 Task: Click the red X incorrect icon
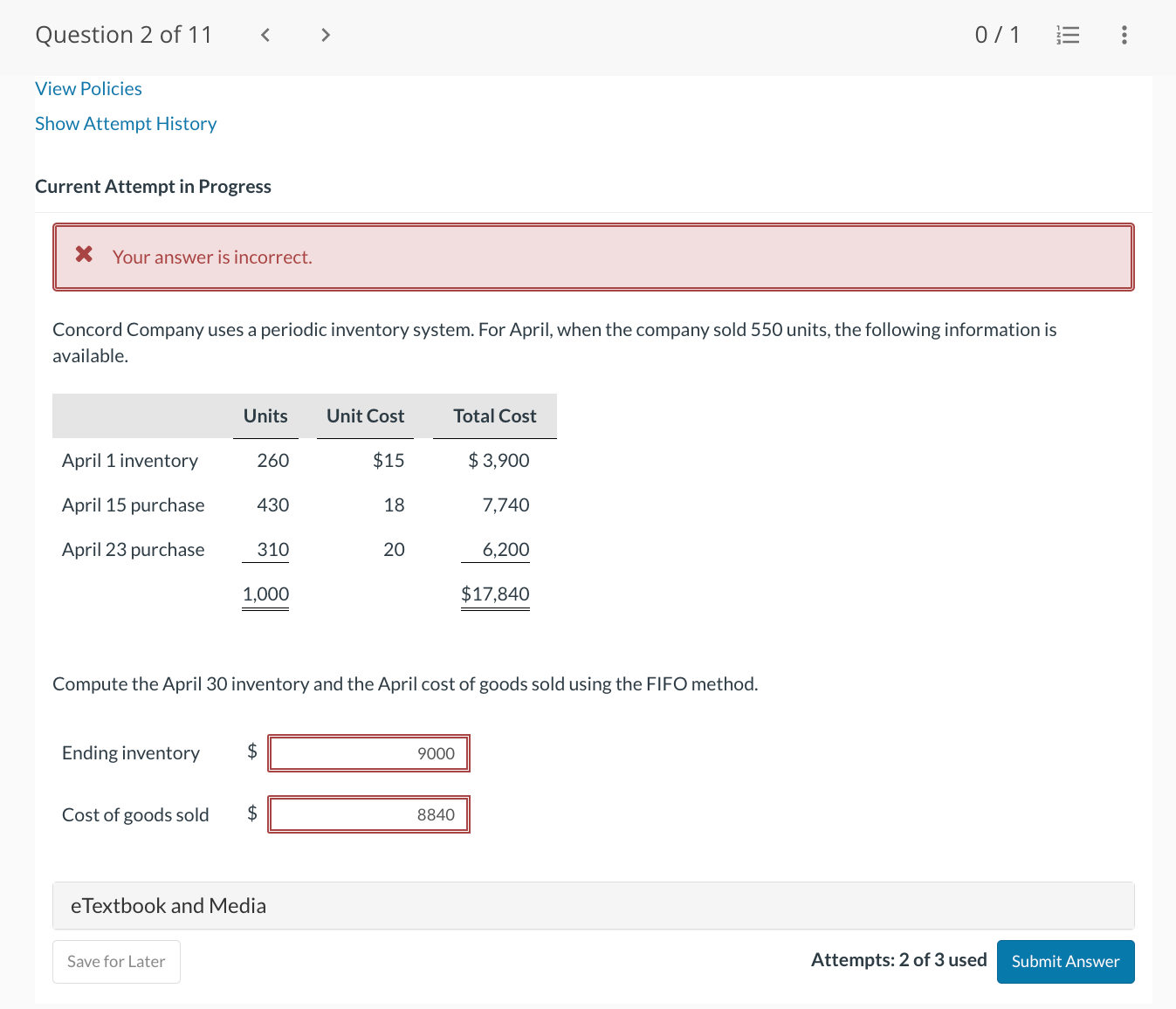tap(84, 254)
